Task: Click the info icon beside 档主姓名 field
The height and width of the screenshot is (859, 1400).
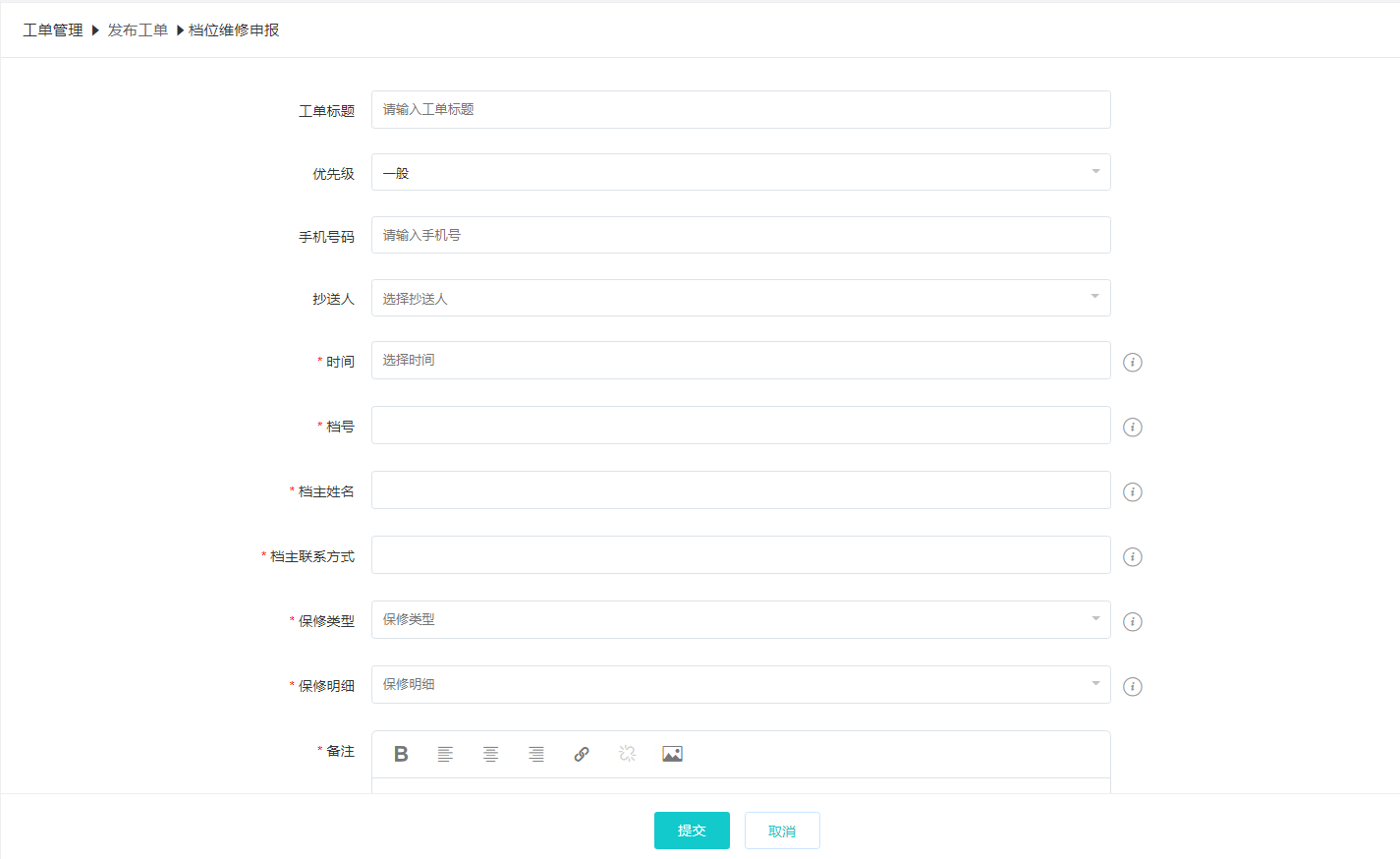Action: coord(1133,491)
